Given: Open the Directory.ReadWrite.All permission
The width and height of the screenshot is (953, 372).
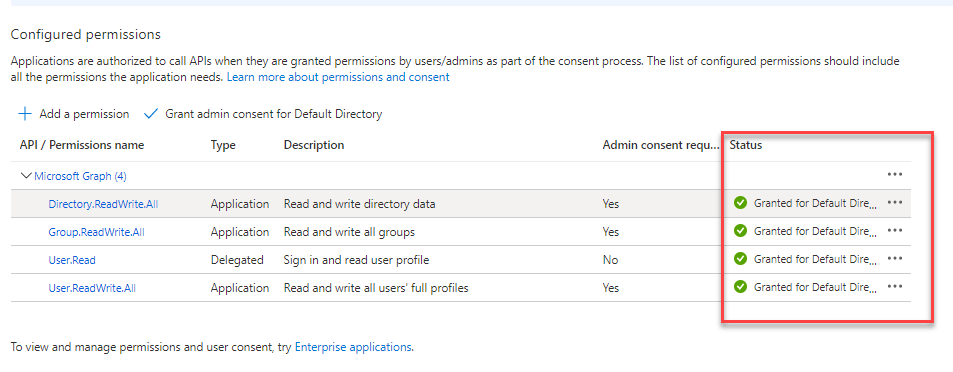Looking at the screenshot, I should click(x=103, y=204).
